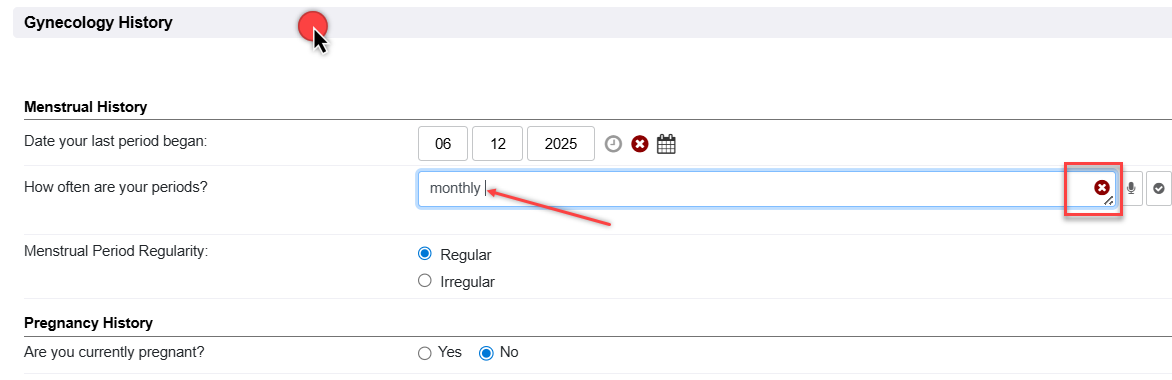Click the Pregnancy History section heading
The height and width of the screenshot is (380, 1172).
click(x=88, y=323)
